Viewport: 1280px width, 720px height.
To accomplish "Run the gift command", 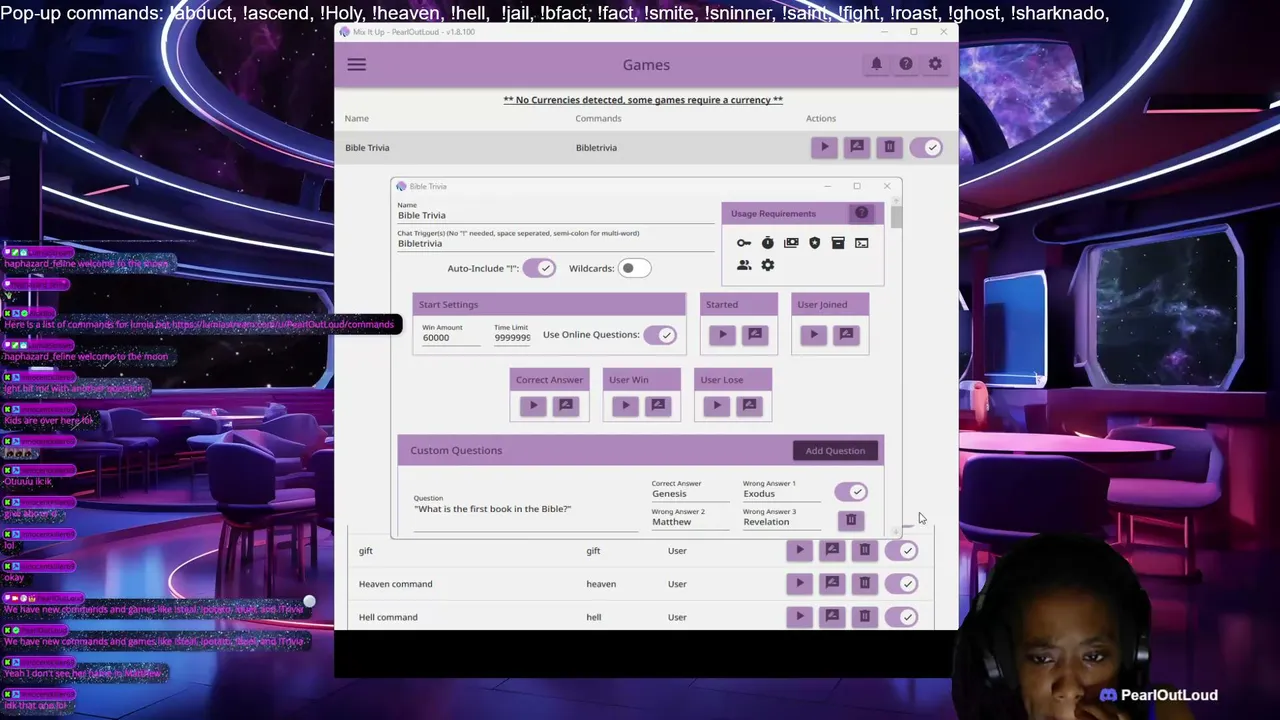I will click(800, 550).
